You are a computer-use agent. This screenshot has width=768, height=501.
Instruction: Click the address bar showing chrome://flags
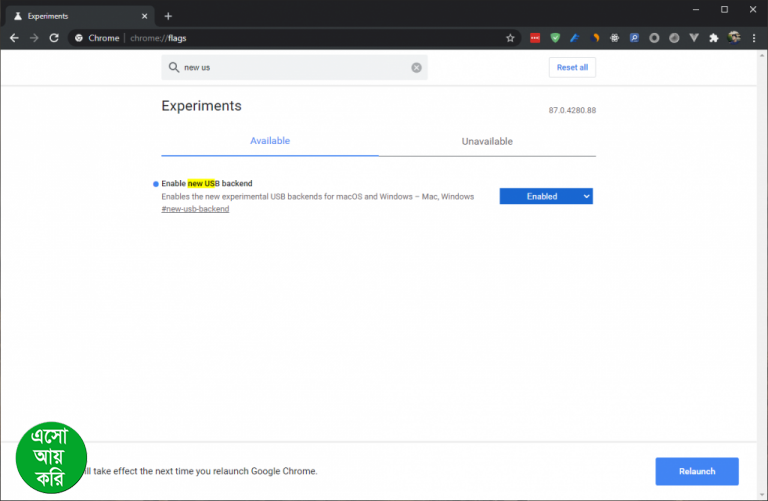[300, 38]
